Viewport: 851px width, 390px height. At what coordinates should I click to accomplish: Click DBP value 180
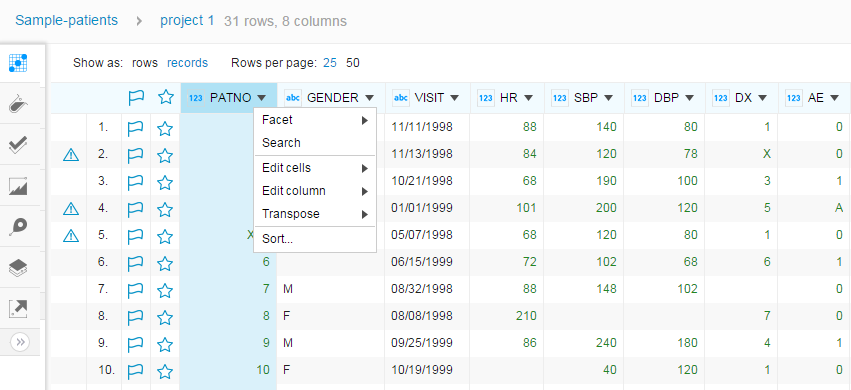[x=687, y=343]
